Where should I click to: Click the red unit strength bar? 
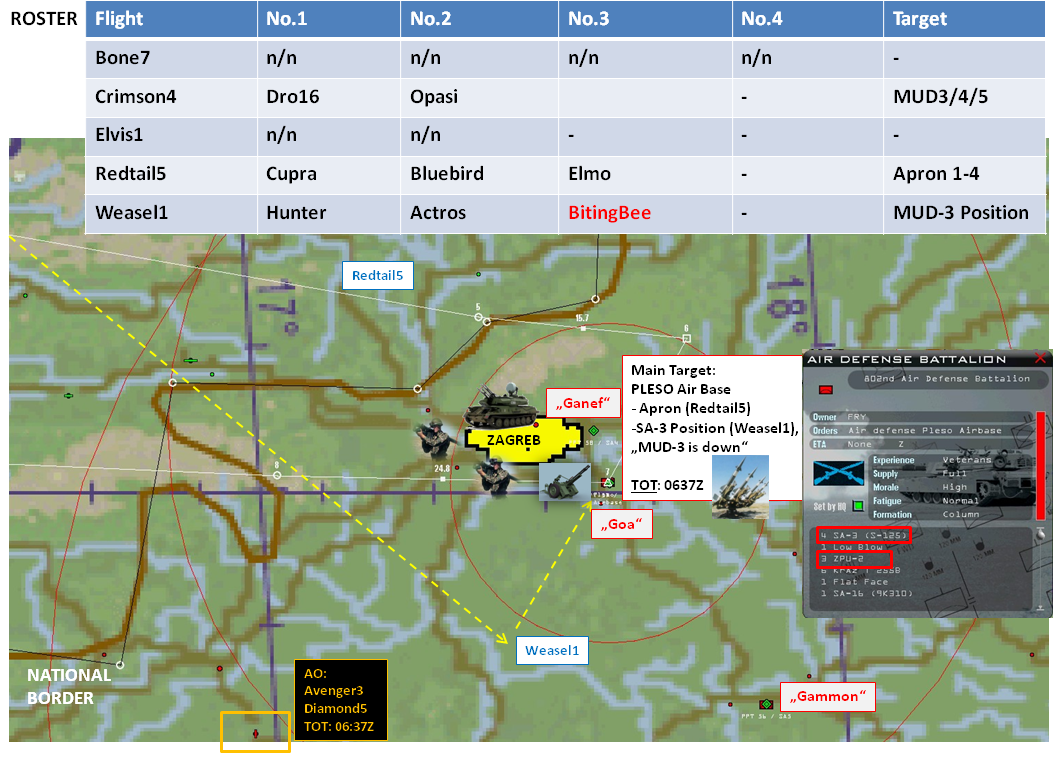[x=1041, y=466]
